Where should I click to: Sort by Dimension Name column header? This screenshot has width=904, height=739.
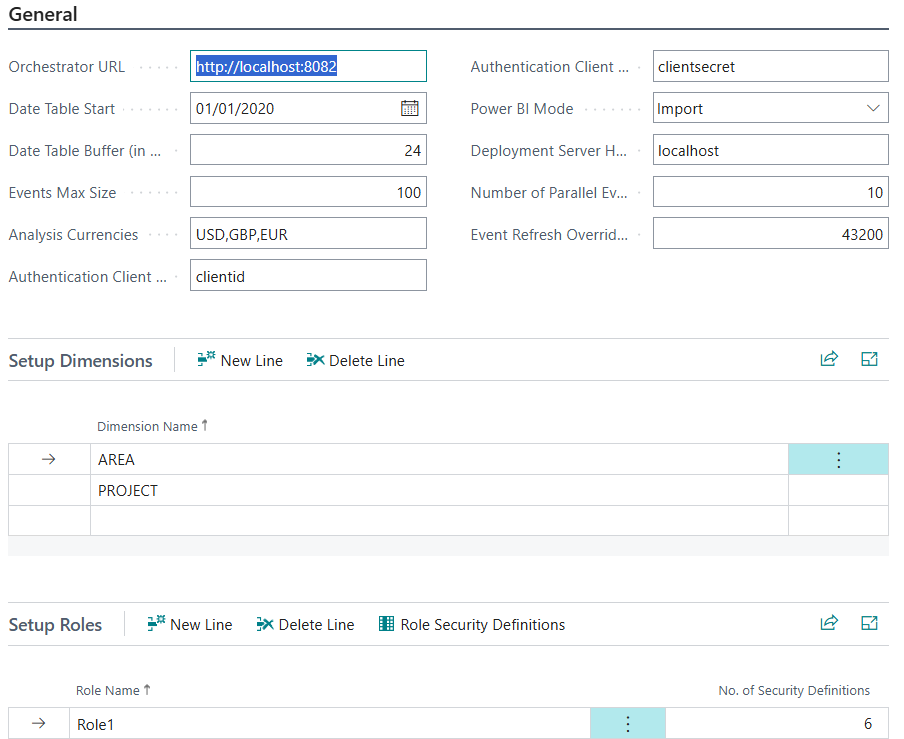pyautogui.click(x=152, y=427)
